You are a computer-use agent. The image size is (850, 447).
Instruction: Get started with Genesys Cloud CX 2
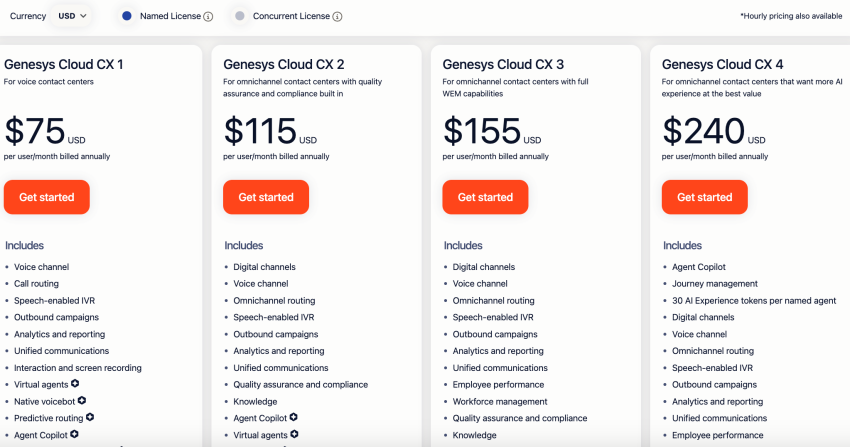[266, 197]
